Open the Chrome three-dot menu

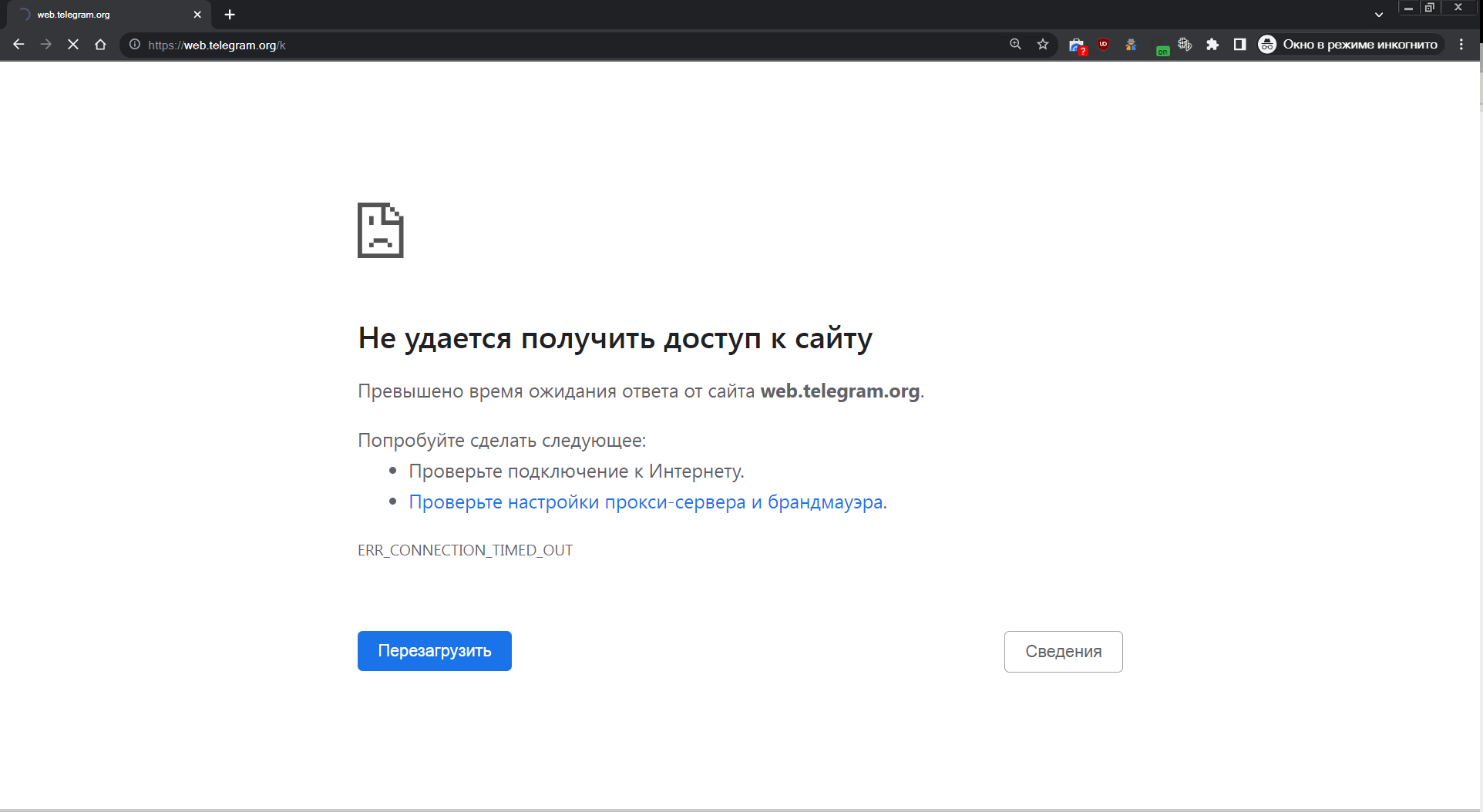[1461, 45]
